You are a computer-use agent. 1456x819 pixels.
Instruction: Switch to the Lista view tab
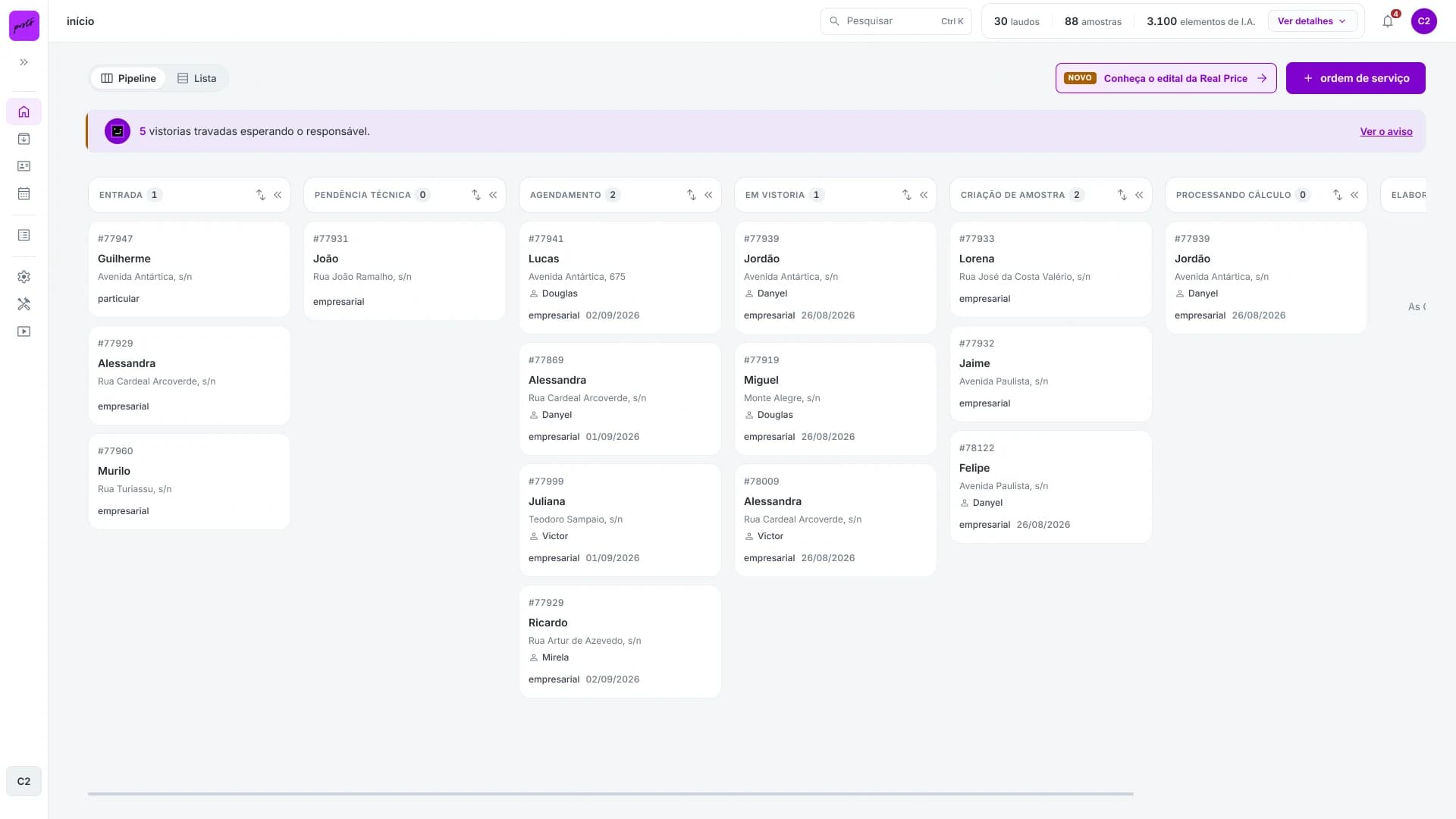tap(196, 78)
